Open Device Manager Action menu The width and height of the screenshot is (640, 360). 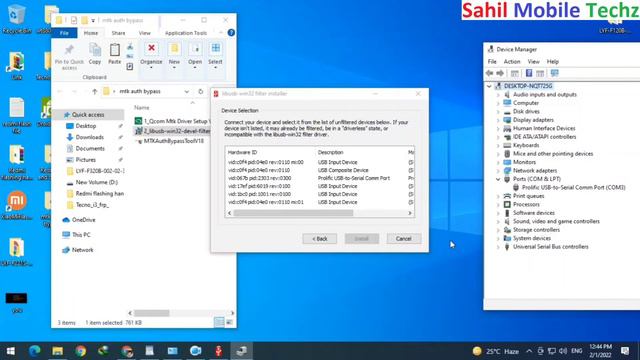coord(512,62)
